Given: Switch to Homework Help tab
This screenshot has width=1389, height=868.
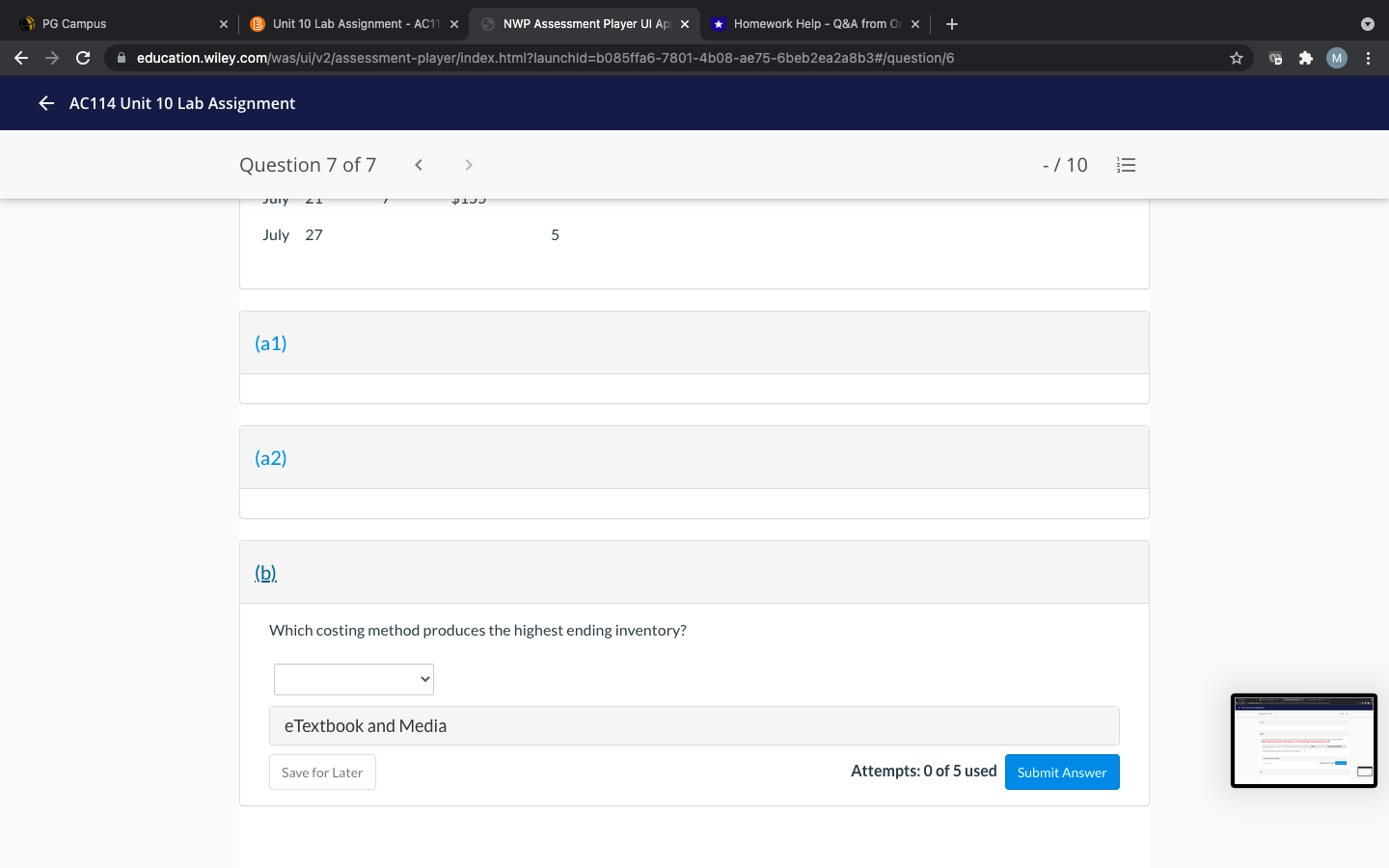Looking at the screenshot, I should (x=815, y=24).
